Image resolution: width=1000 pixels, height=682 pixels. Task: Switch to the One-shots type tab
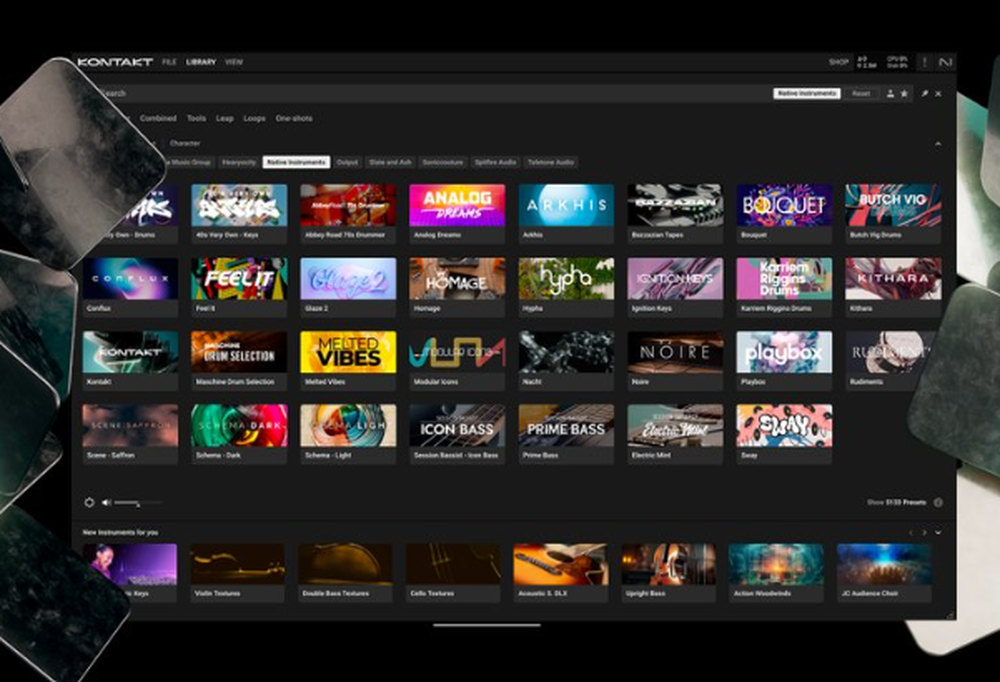coord(294,118)
